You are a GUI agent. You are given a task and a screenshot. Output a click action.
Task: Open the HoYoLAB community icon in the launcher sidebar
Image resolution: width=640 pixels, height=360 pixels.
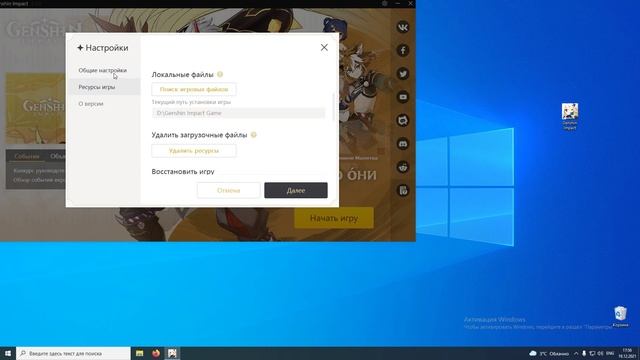(x=403, y=120)
